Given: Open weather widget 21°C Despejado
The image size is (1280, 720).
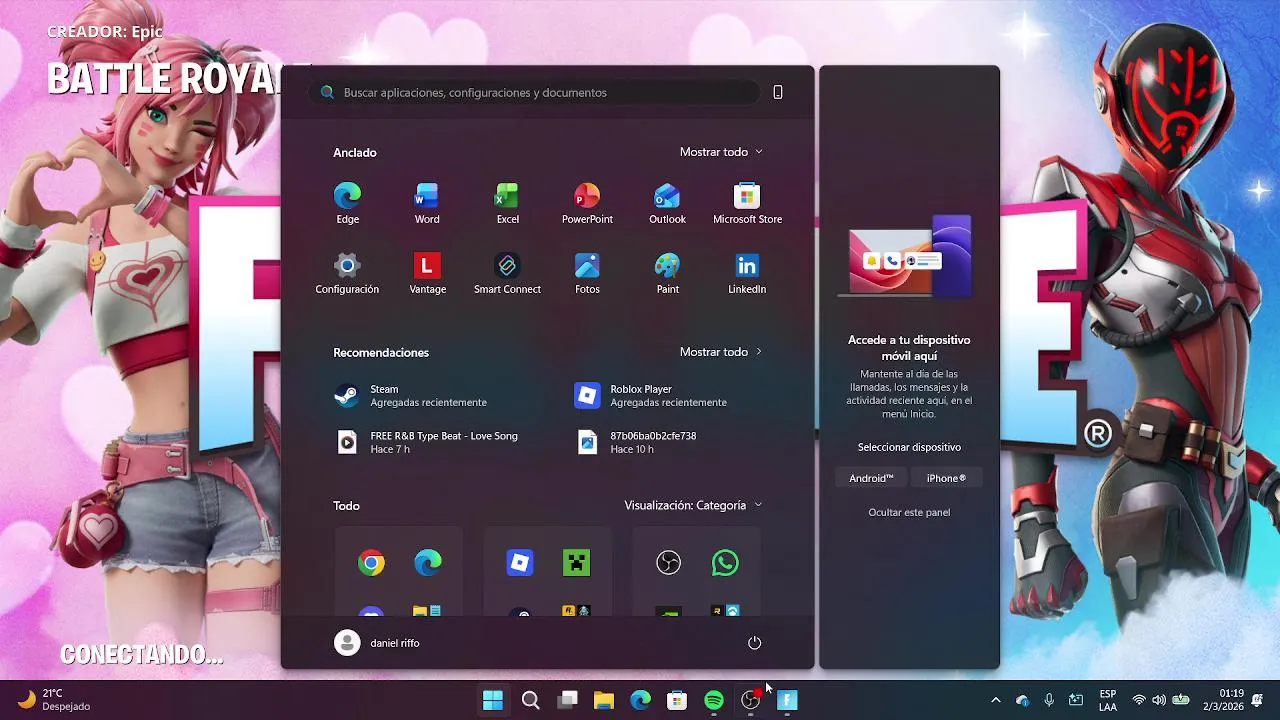Looking at the screenshot, I should coord(55,700).
